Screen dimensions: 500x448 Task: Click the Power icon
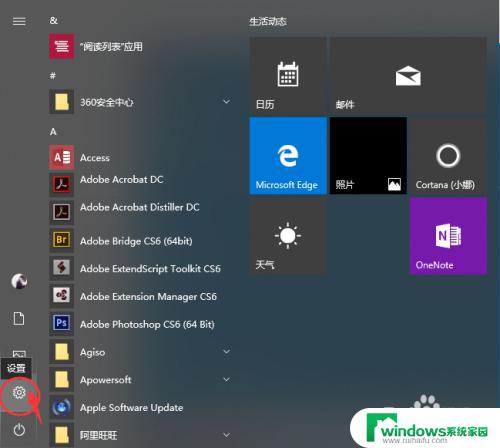(x=19, y=429)
